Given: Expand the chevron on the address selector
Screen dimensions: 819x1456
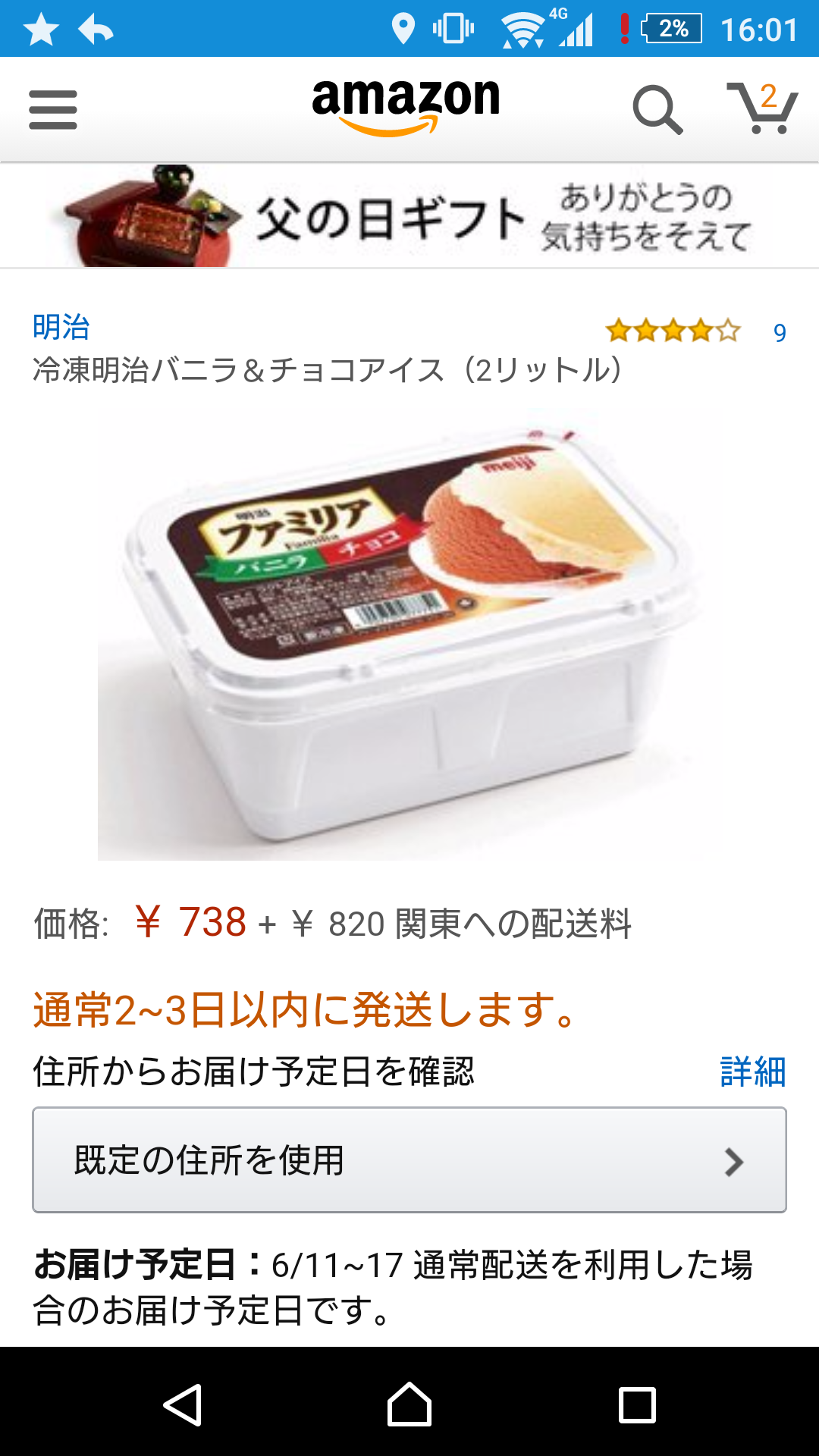Looking at the screenshot, I should 733,1162.
